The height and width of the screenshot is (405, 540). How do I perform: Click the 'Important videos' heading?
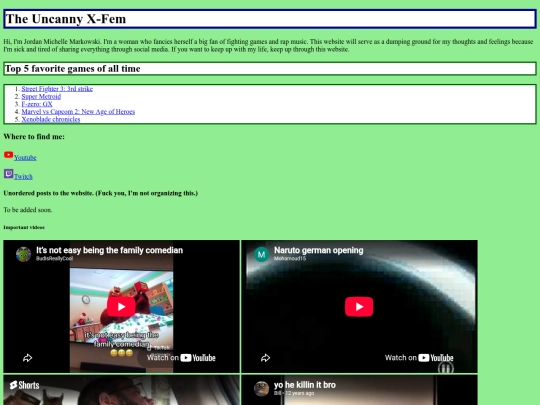tap(24, 227)
